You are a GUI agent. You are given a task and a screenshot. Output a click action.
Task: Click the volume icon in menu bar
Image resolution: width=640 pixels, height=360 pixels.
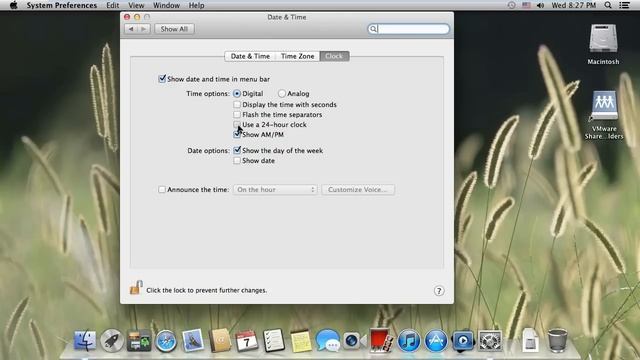coord(540,5)
